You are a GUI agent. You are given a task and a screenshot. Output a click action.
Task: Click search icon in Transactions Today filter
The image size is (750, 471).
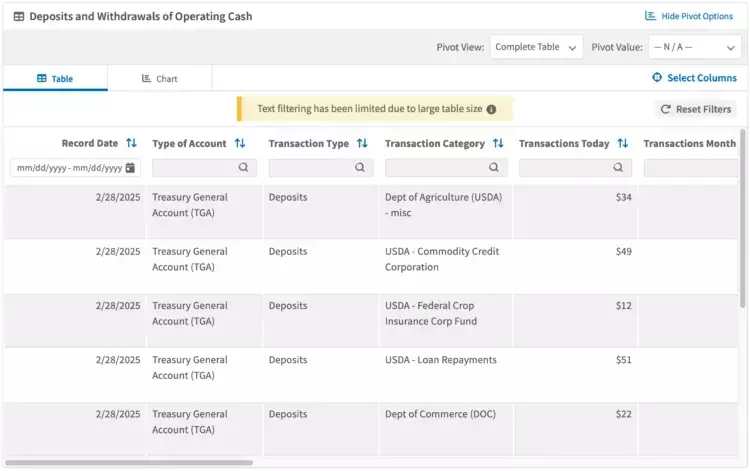coord(618,167)
